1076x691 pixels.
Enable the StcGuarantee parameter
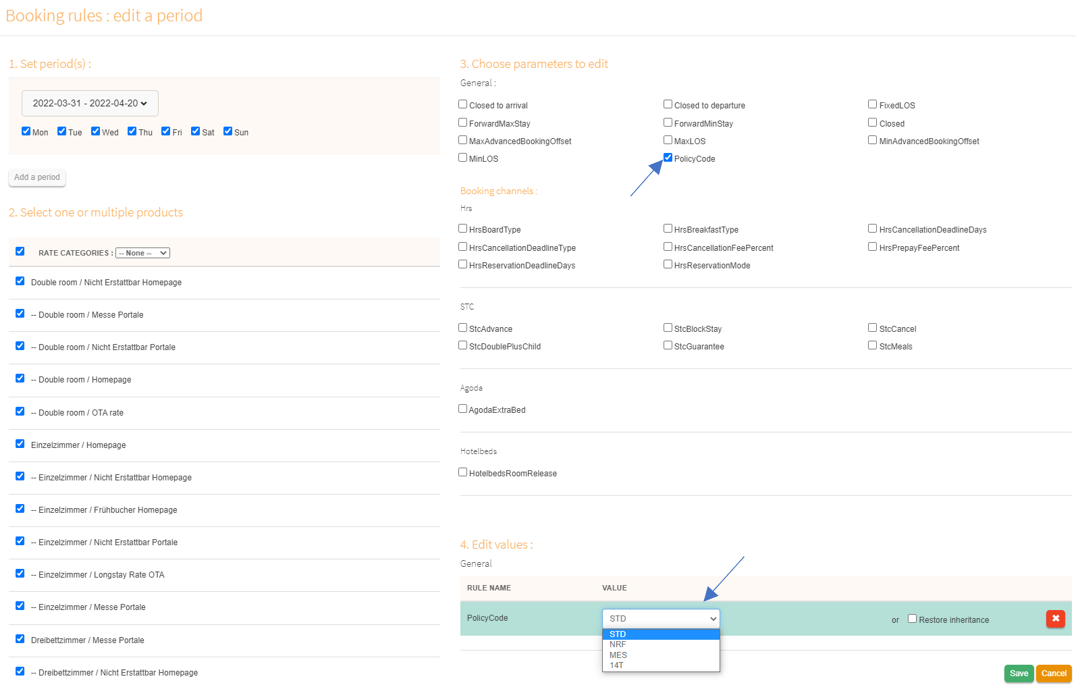[668, 346]
